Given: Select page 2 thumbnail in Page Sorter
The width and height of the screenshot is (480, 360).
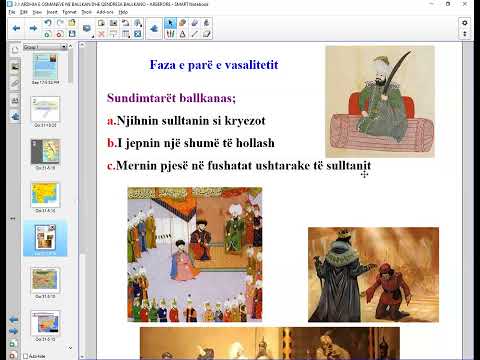Looking at the screenshot, I should [45, 109].
